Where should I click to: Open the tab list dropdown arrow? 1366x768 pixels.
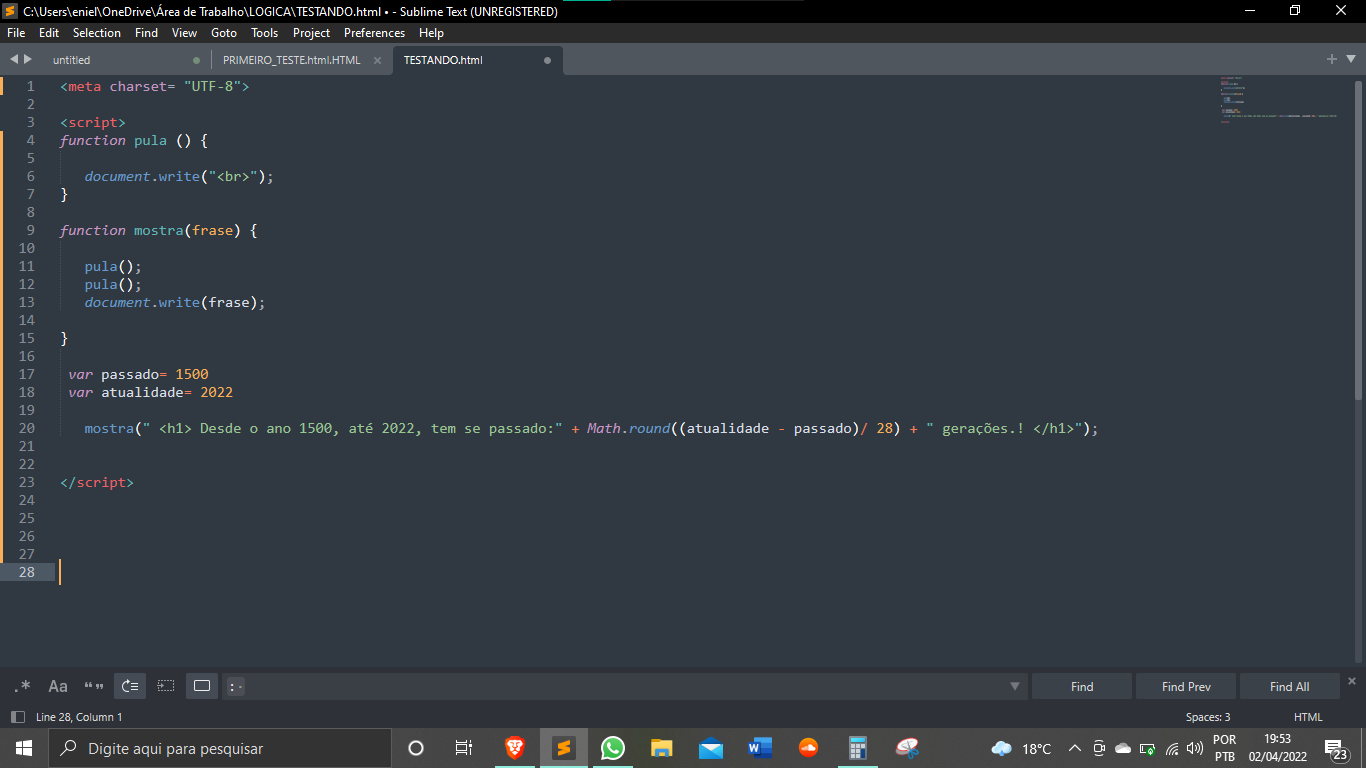1349,60
